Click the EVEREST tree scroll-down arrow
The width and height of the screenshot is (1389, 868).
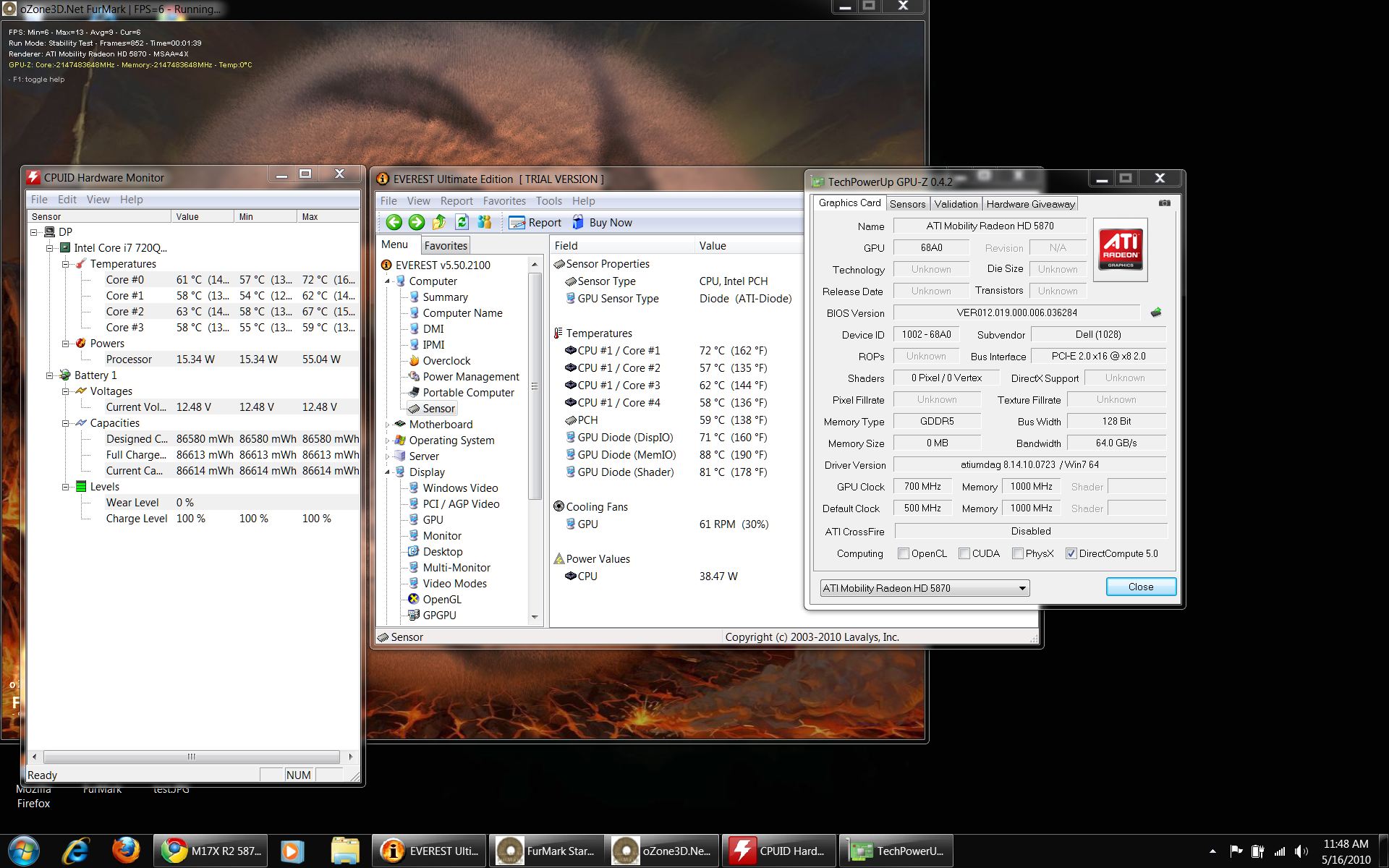(535, 617)
